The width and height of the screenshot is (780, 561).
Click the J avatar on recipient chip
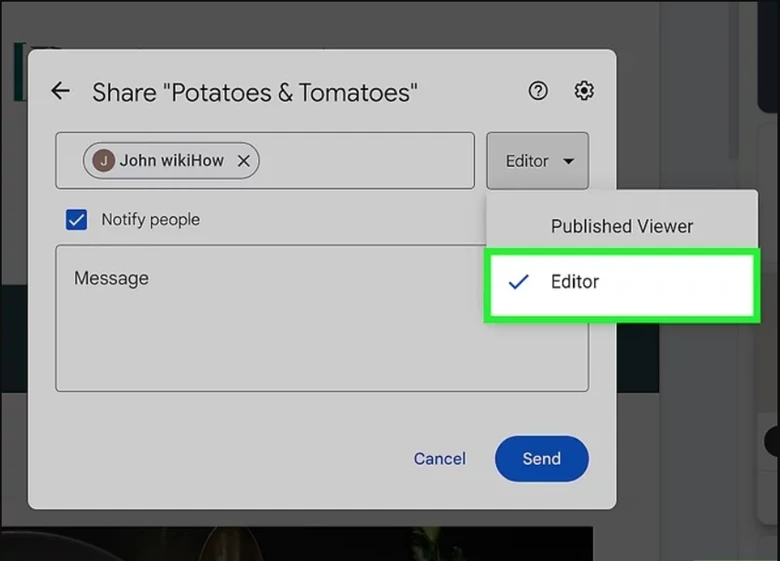[x=103, y=160]
